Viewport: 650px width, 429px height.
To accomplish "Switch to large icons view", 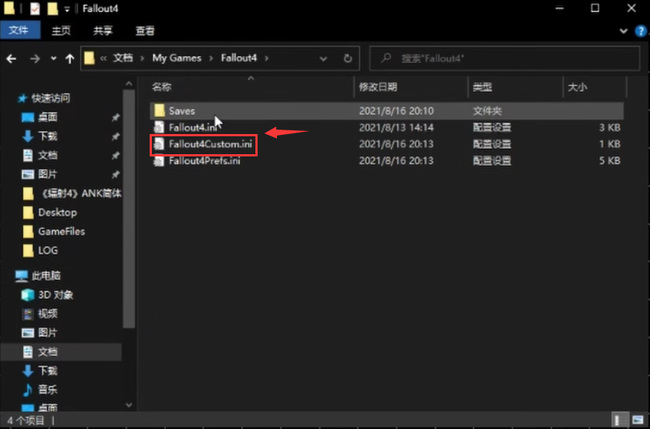I will 638,421.
